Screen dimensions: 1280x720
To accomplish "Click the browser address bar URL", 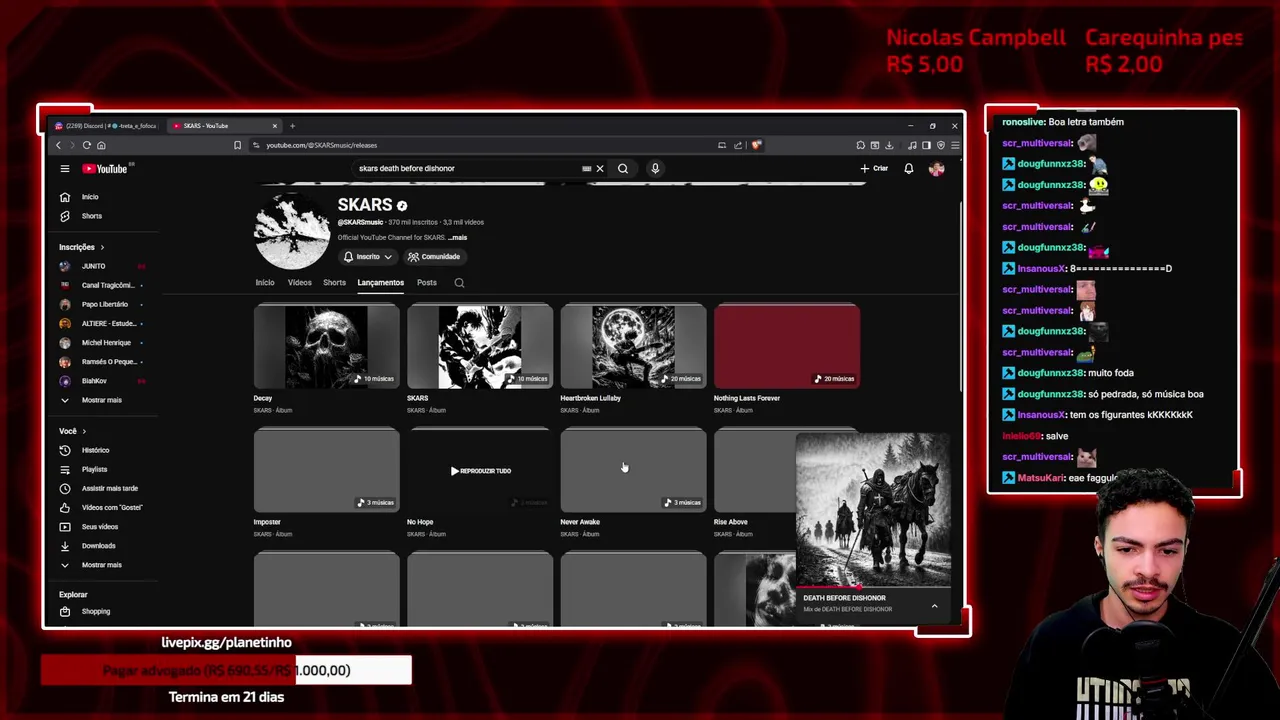I will point(321,145).
